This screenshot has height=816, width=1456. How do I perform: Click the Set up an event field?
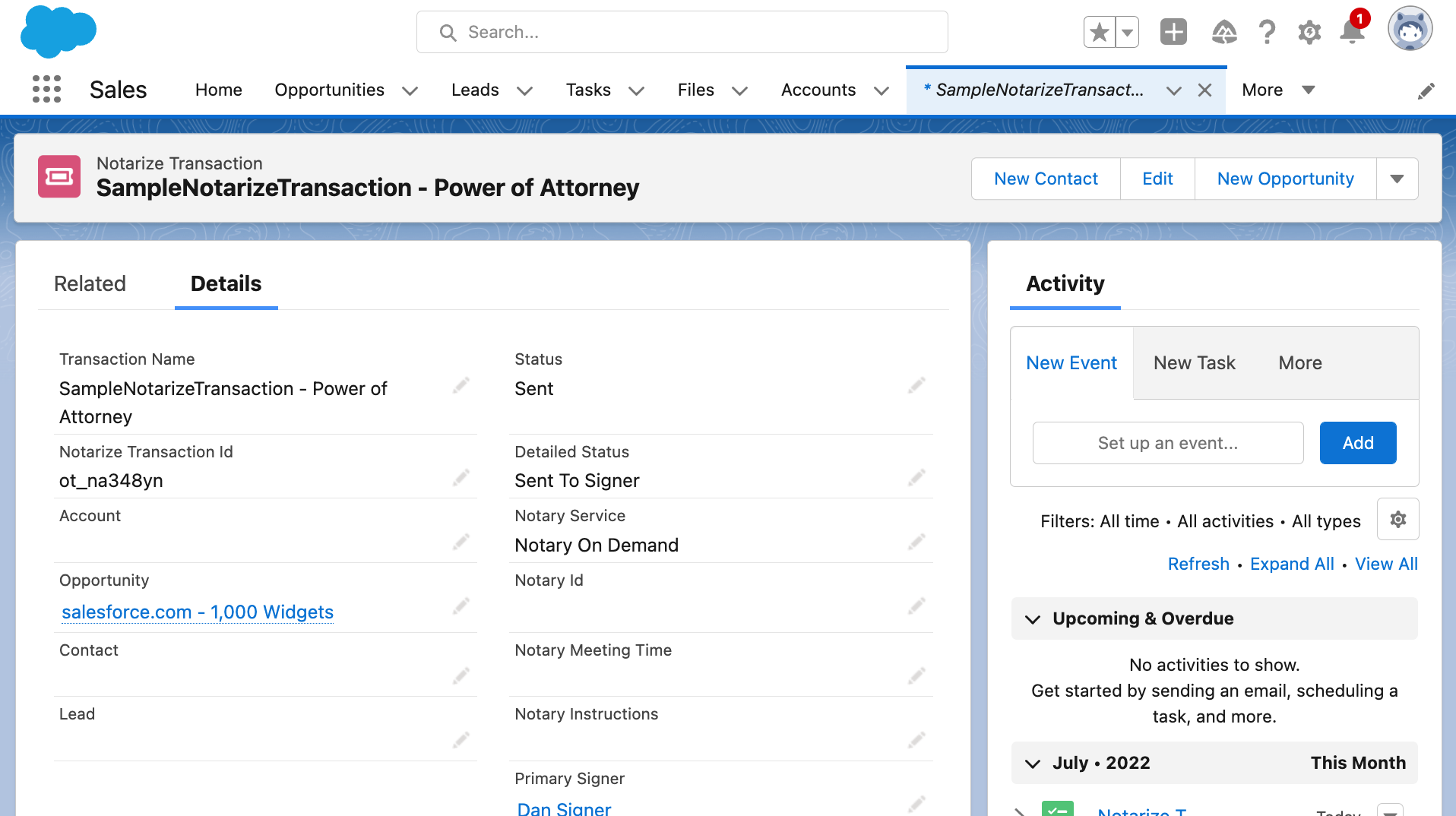1168,443
